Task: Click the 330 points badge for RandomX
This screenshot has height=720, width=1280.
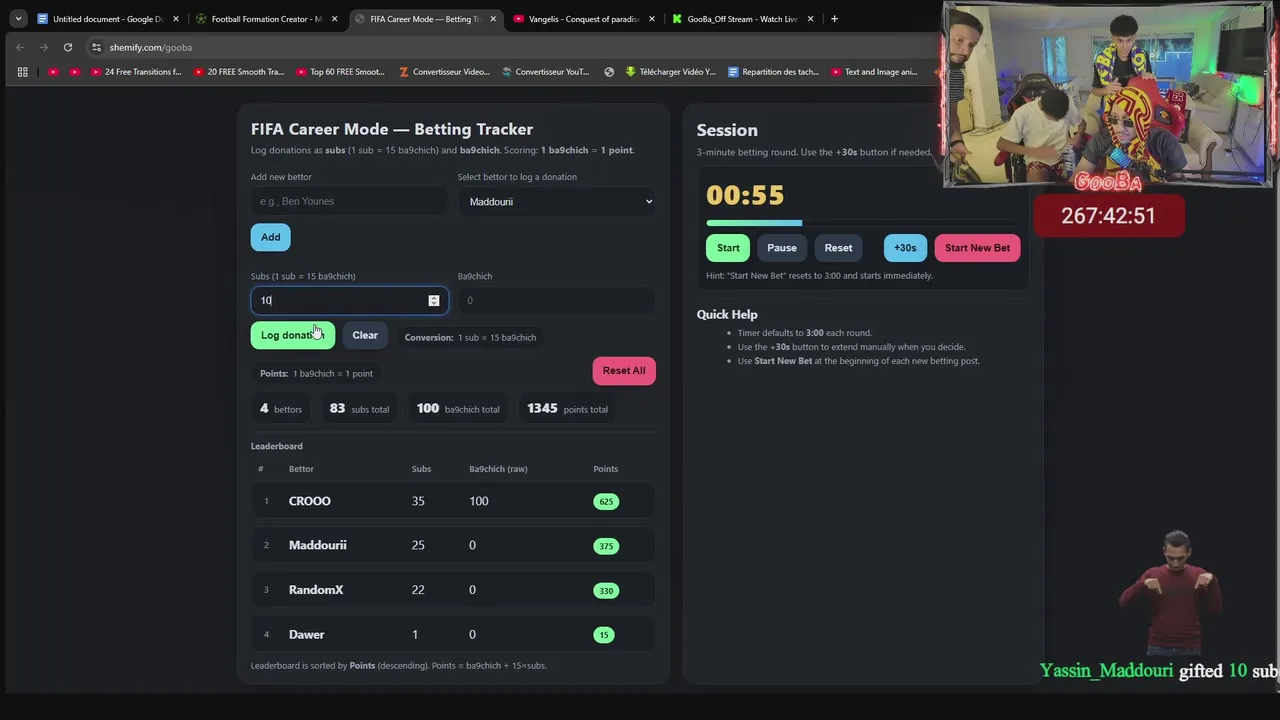Action: [606, 590]
